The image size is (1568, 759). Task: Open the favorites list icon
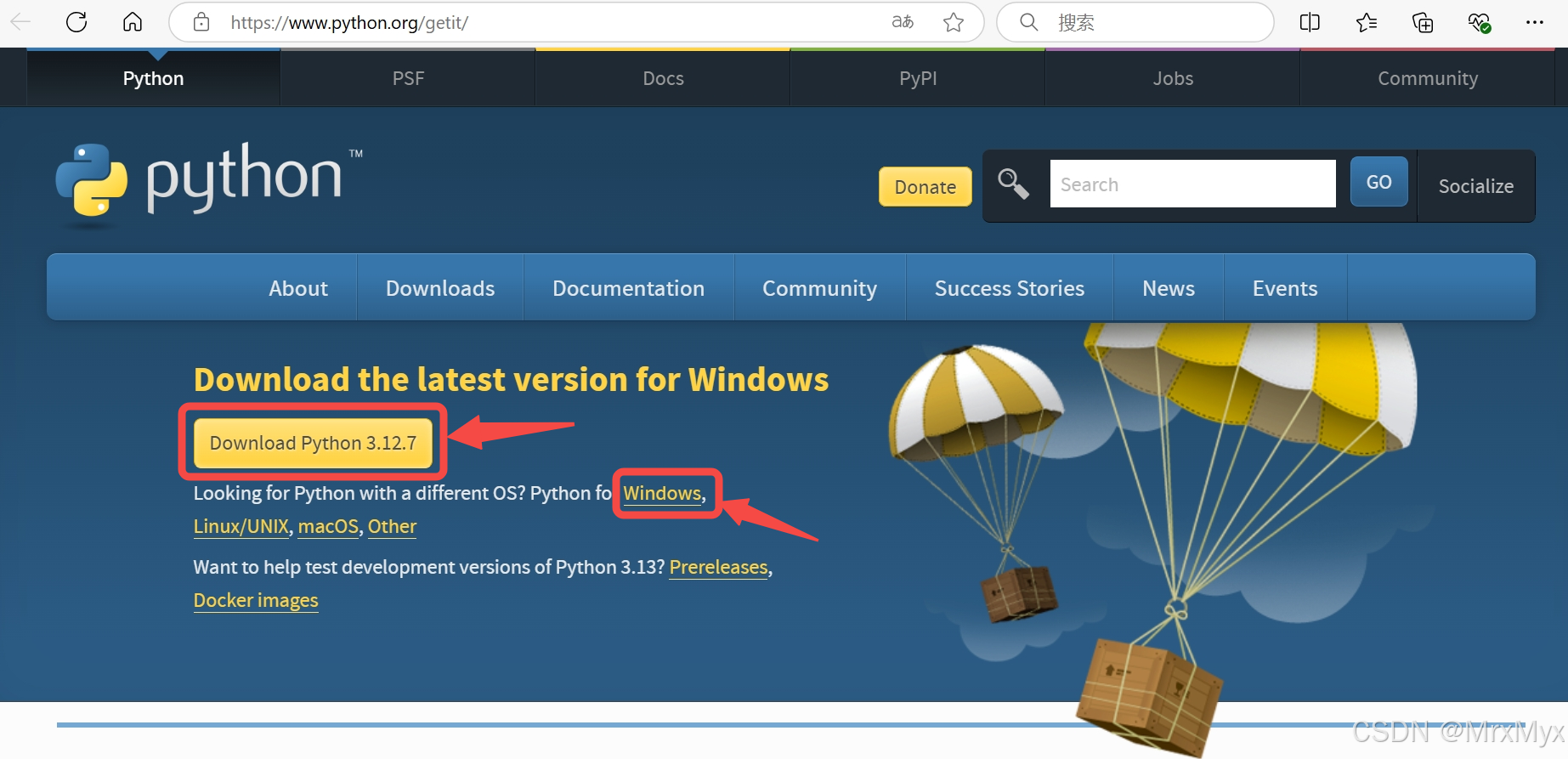pos(1366,22)
